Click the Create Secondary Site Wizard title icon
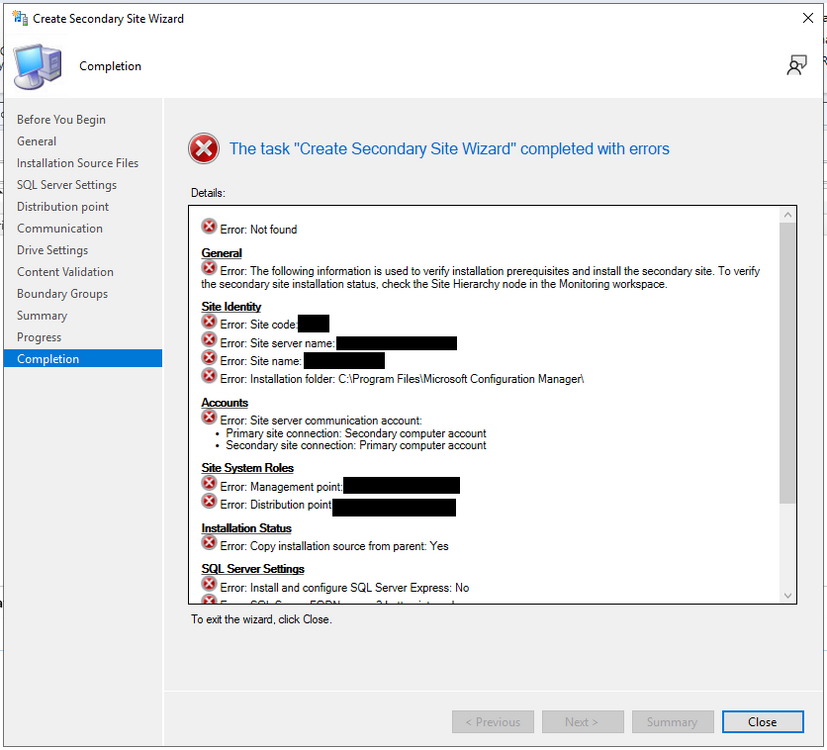 pyautogui.click(x=20, y=18)
